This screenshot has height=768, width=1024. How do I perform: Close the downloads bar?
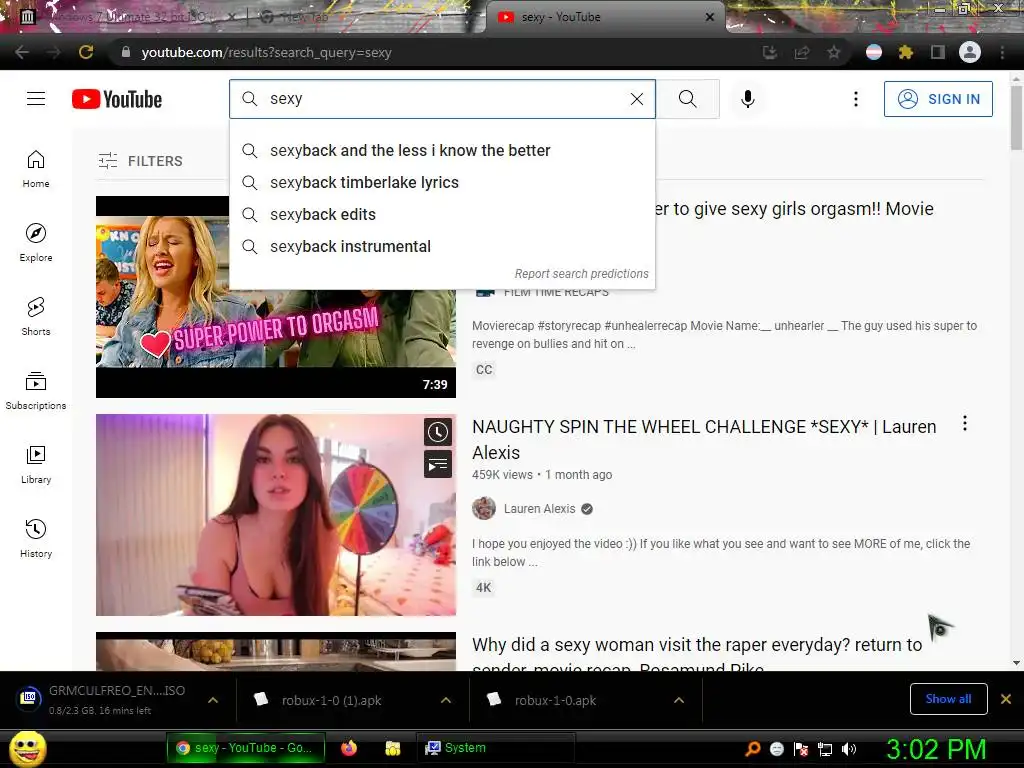pyautogui.click(x=1006, y=699)
